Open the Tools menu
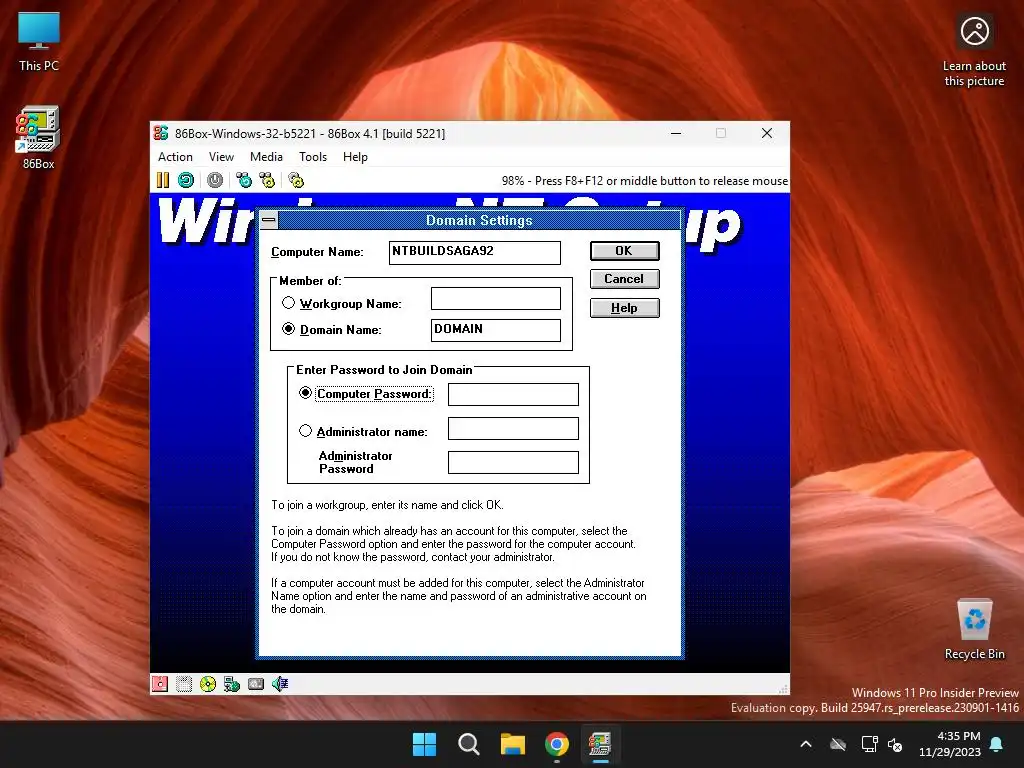 click(313, 157)
